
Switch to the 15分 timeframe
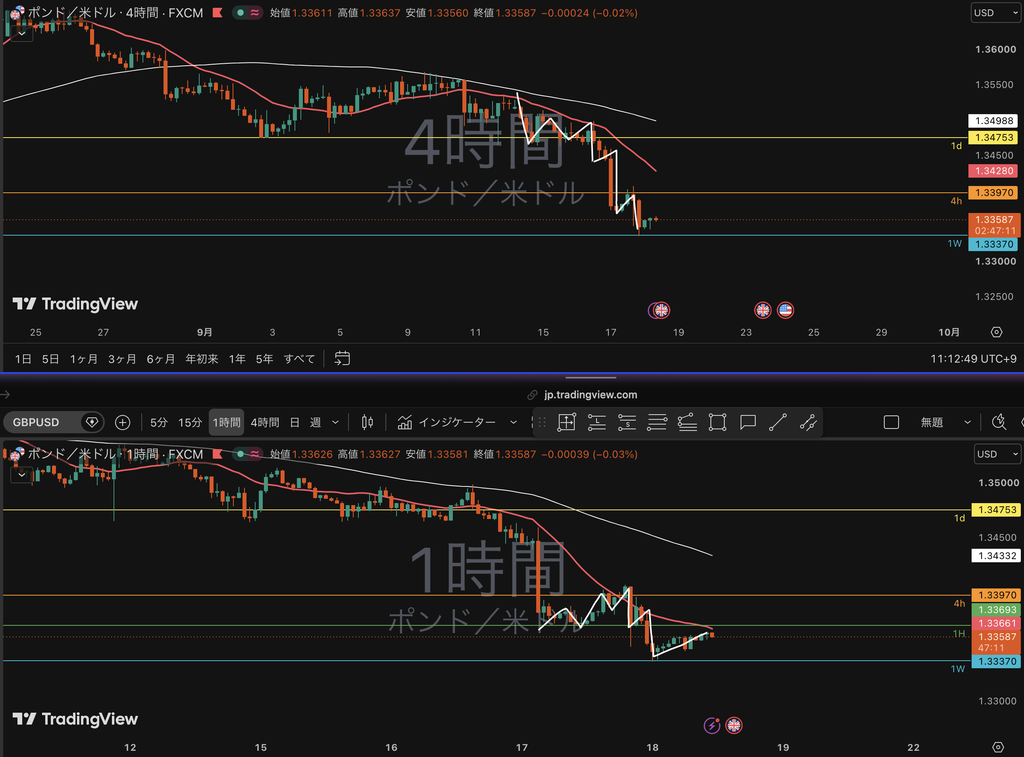click(190, 423)
